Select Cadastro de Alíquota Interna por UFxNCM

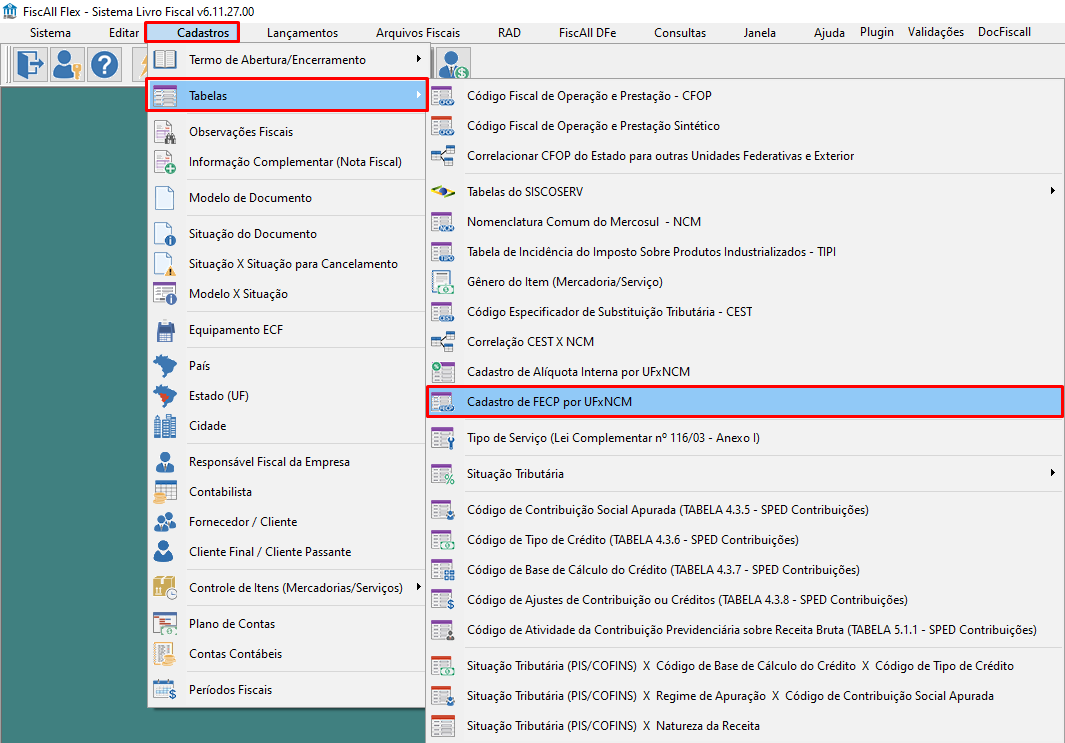(744, 372)
